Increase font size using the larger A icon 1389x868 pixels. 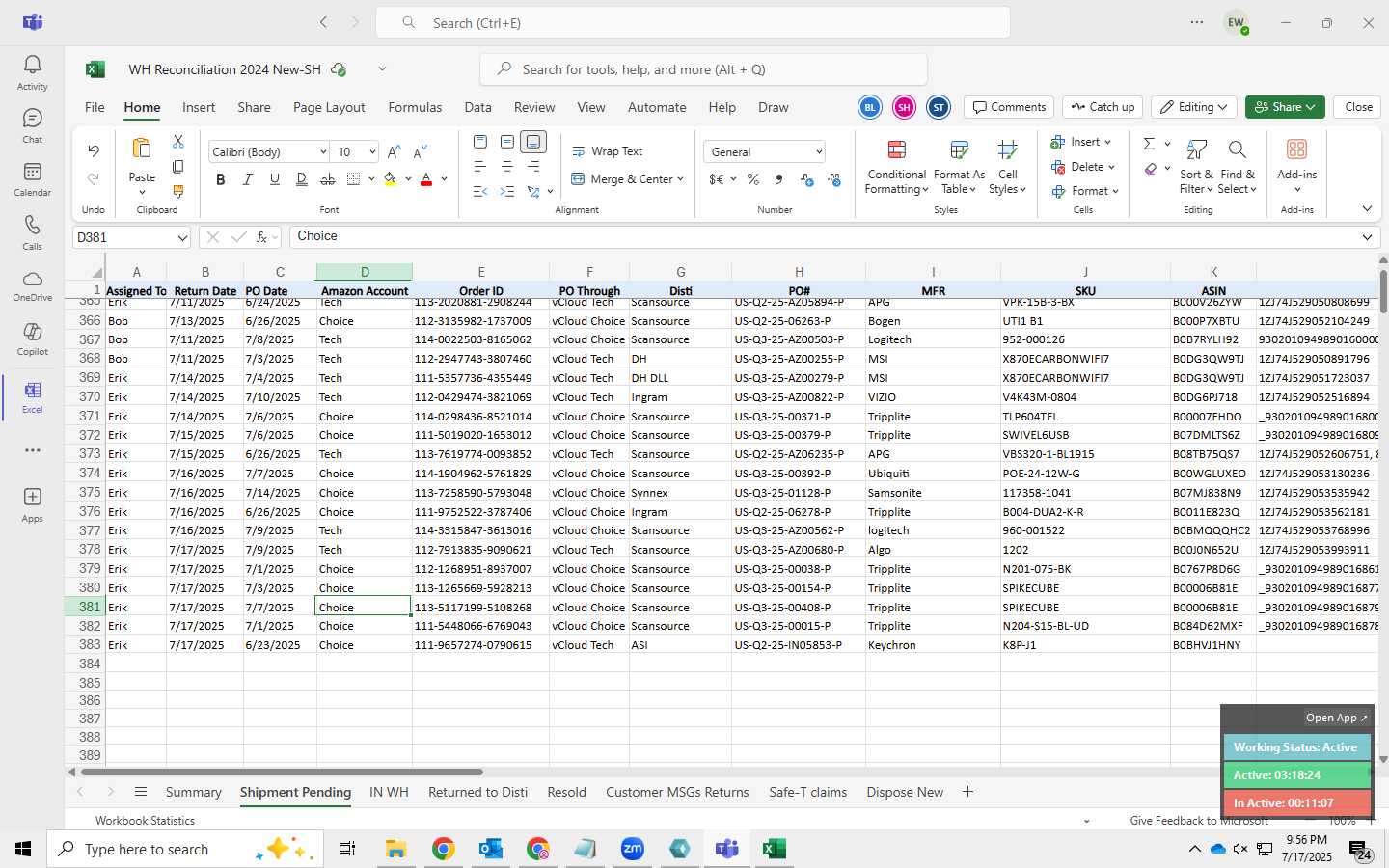[394, 152]
